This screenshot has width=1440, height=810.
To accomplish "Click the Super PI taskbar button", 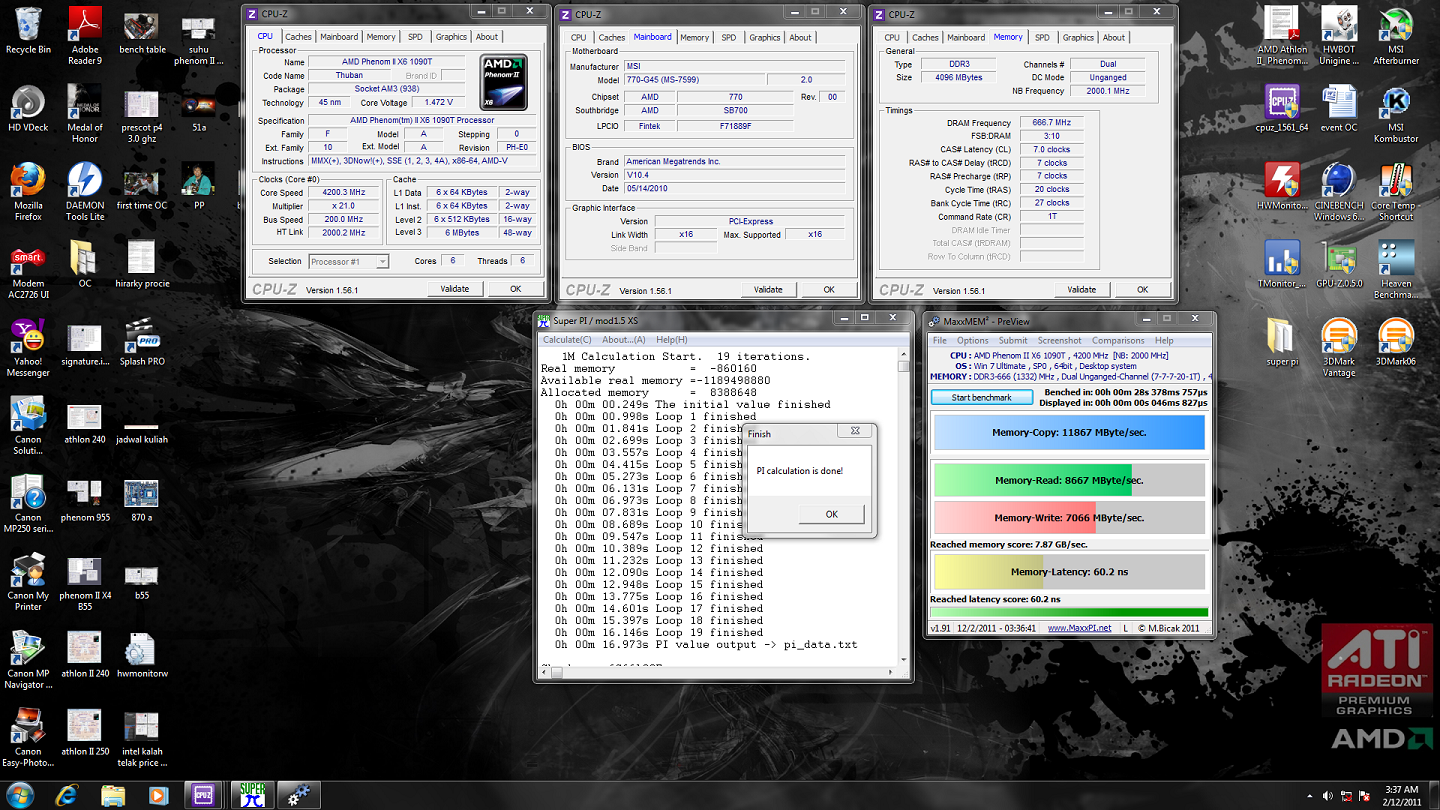I will (252, 795).
